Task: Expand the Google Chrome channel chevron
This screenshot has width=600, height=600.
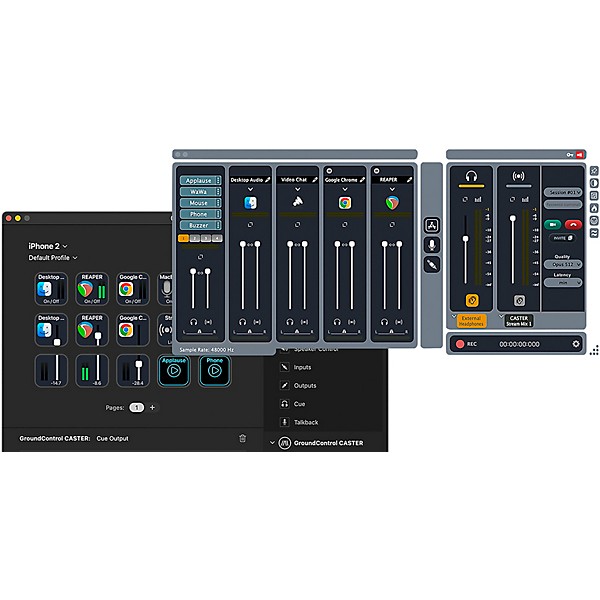Action: tap(345, 189)
